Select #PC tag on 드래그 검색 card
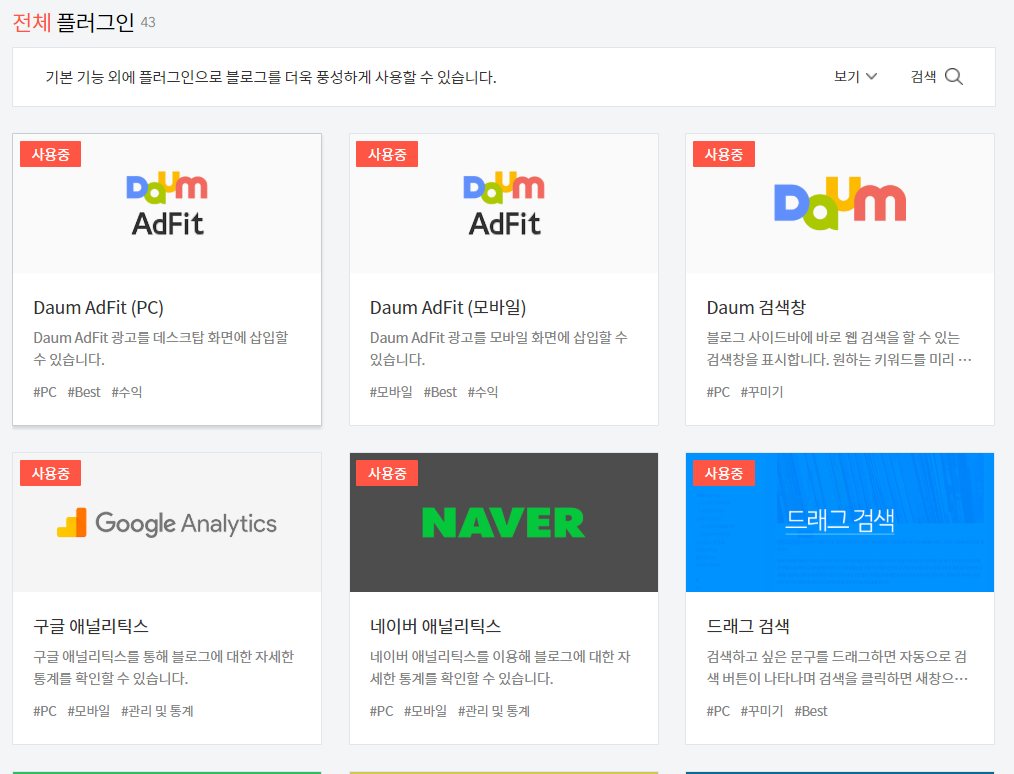 pos(718,711)
